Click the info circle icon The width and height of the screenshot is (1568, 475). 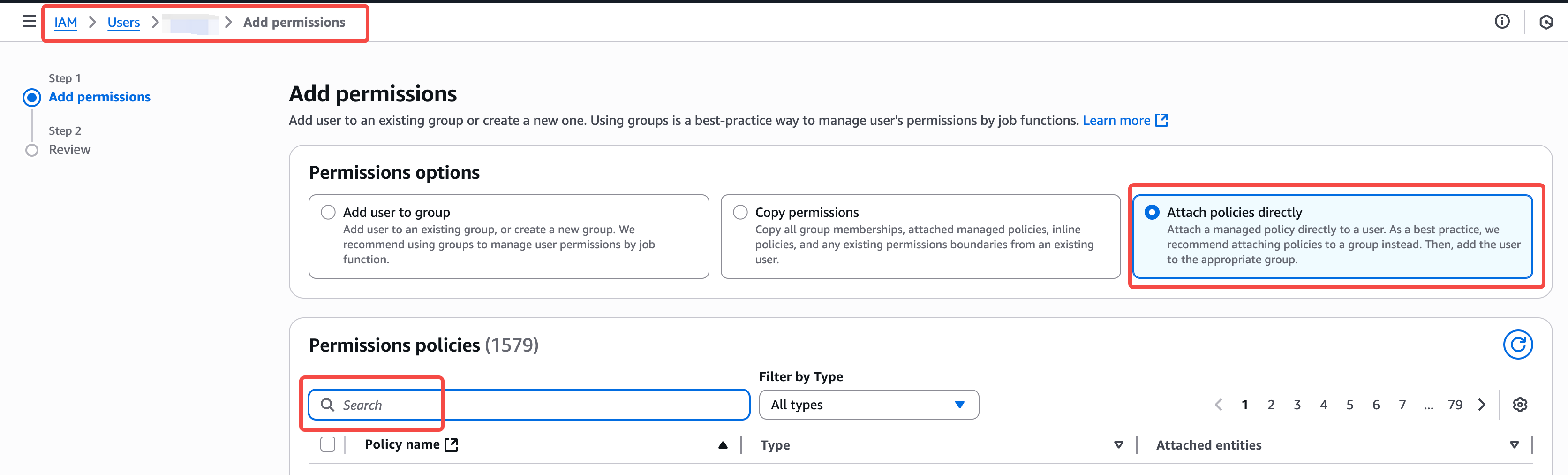click(x=1502, y=22)
